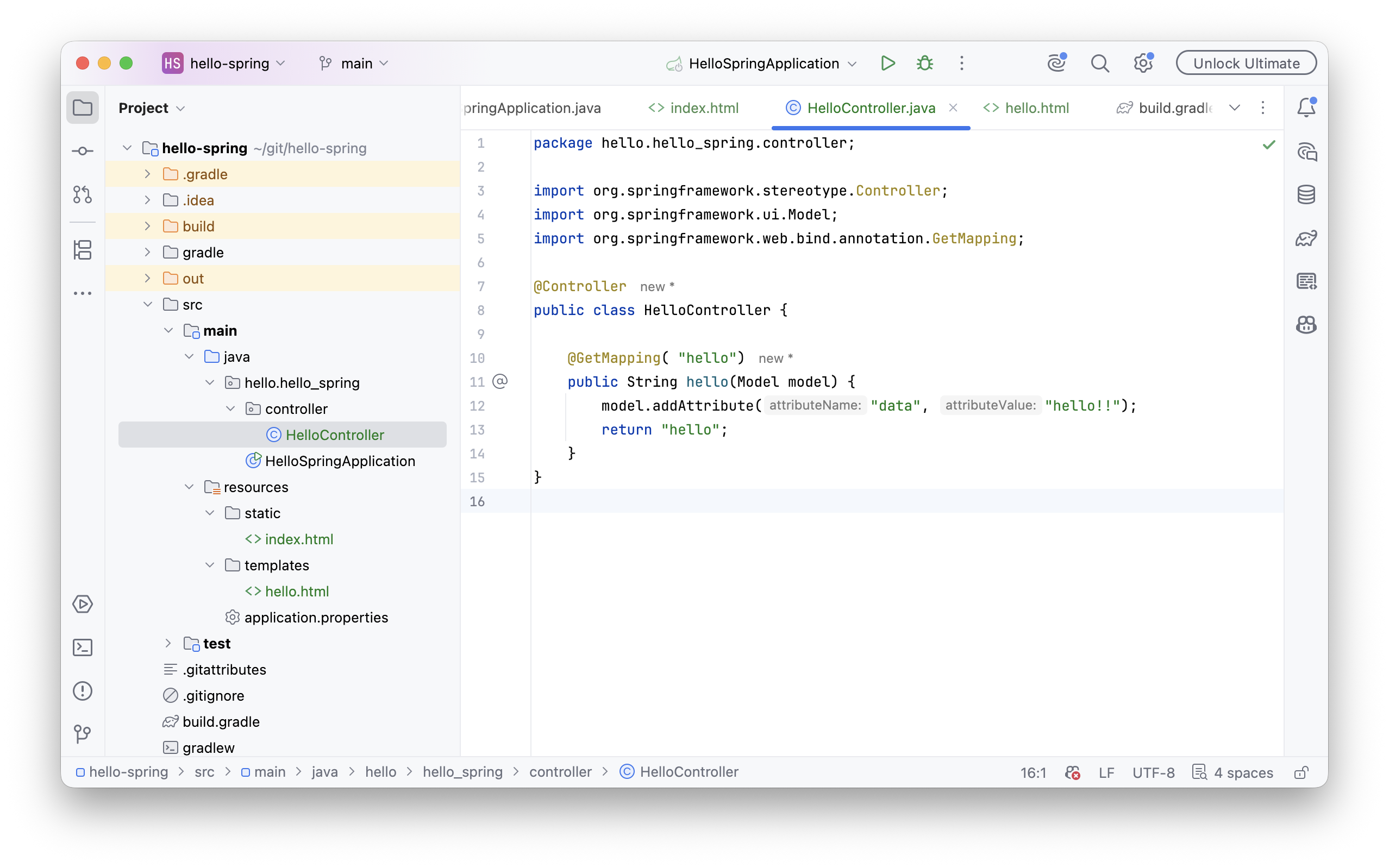1389x868 pixels.
Task: Expand the test folder
Action: coord(168,644)
